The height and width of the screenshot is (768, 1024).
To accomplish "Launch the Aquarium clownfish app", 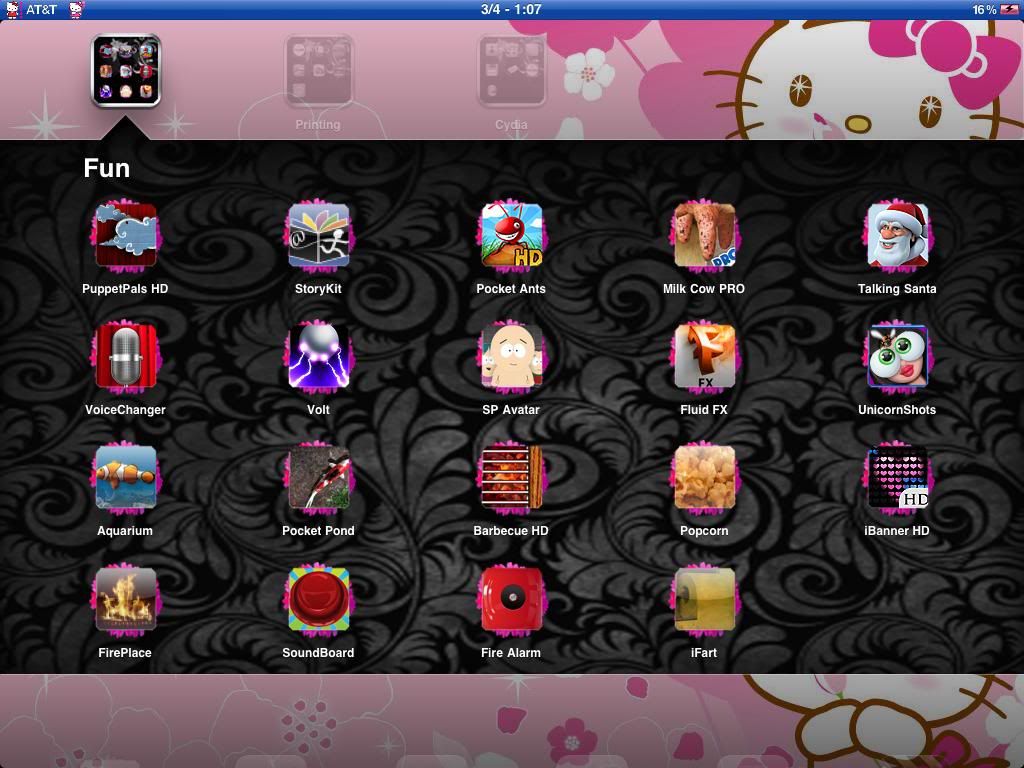I will (x=125, y=477).
